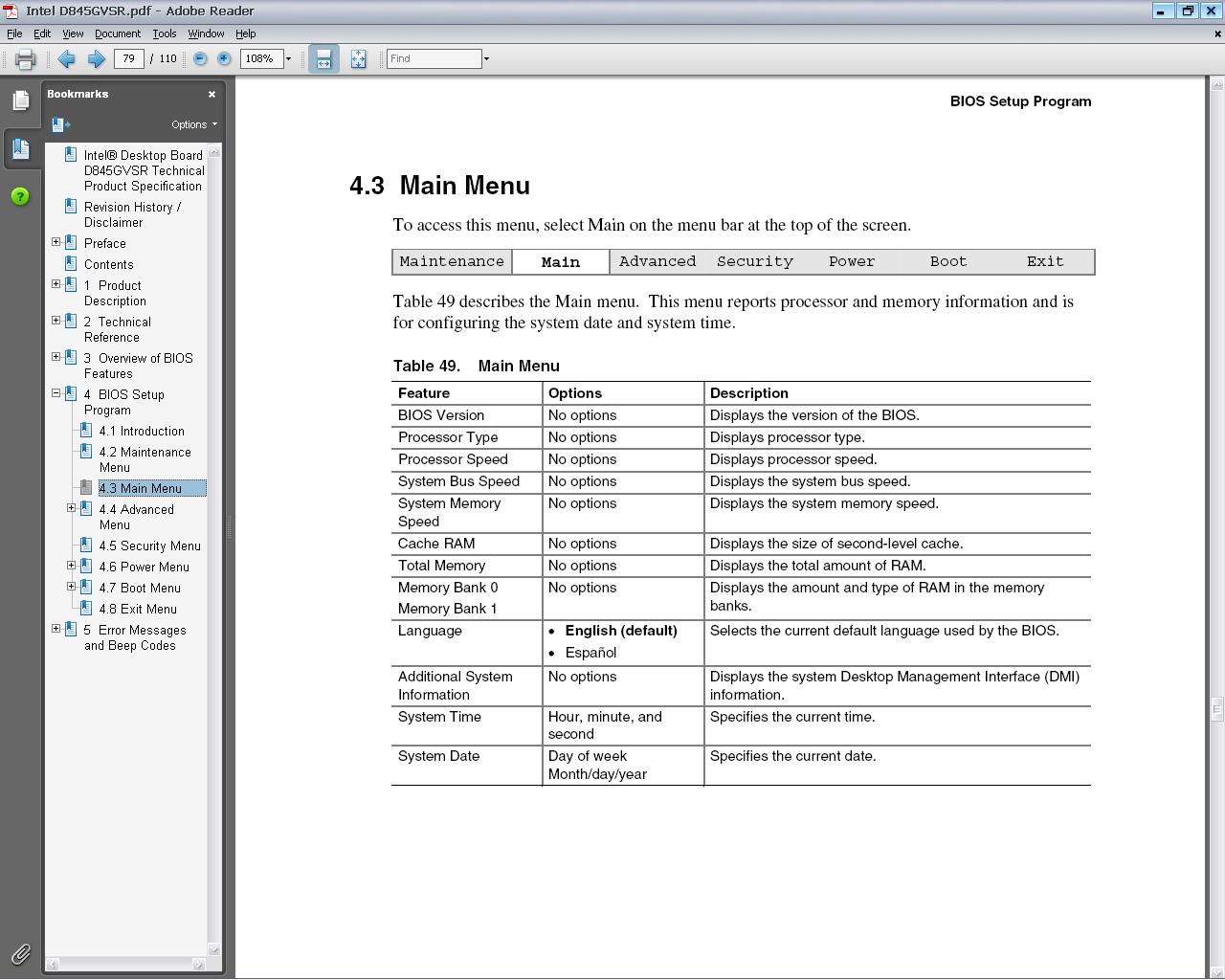Expand the Preface bookmark
Screen dimensions: 1225x980
click(x=56, y=242)
